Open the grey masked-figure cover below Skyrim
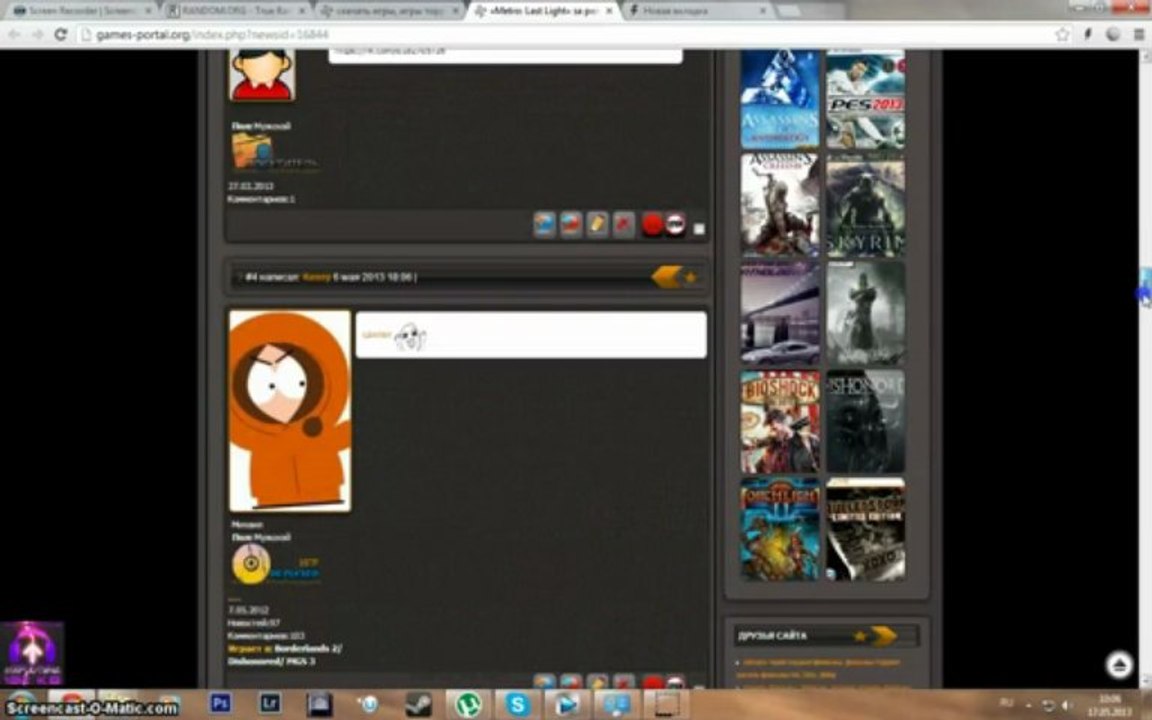 [865, 314]
